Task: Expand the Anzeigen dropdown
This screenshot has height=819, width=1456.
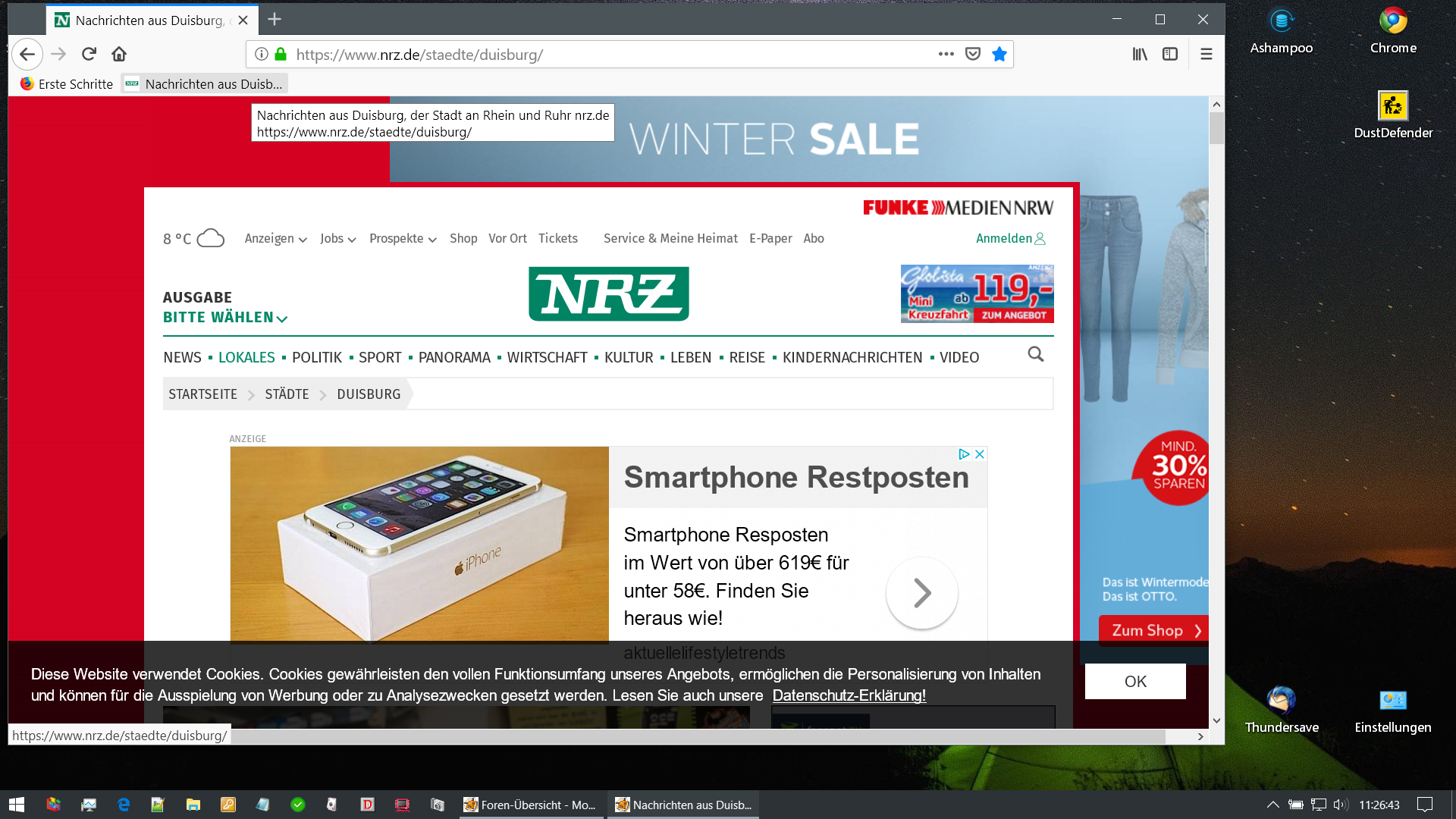Action: (x=275, y=239)
